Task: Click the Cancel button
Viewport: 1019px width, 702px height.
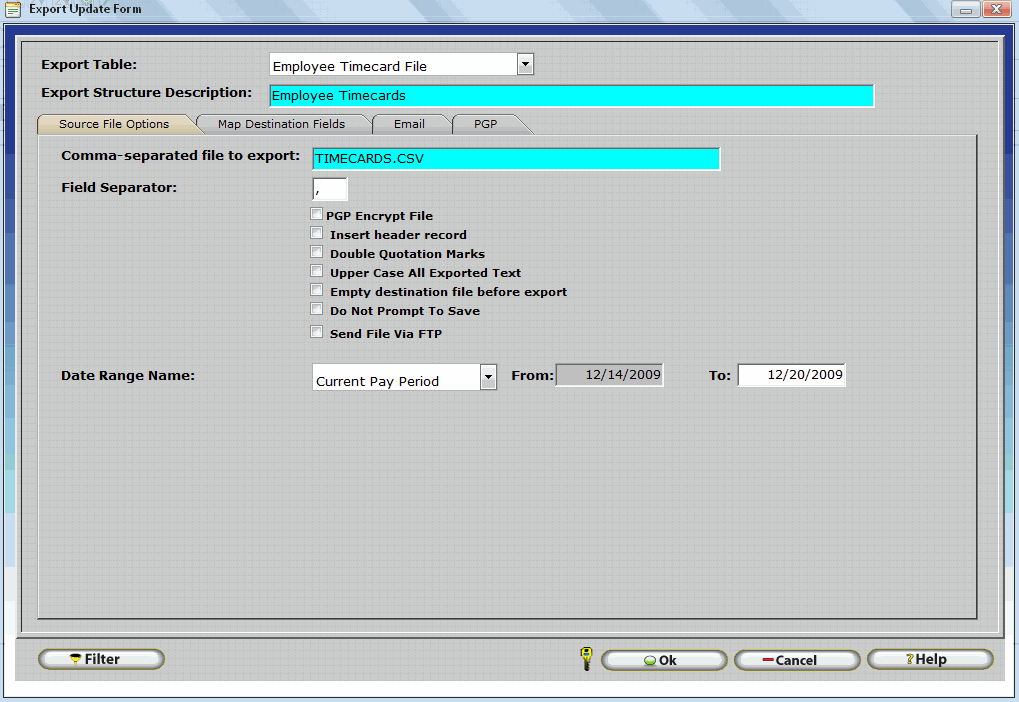Action: tap(796, 660)
